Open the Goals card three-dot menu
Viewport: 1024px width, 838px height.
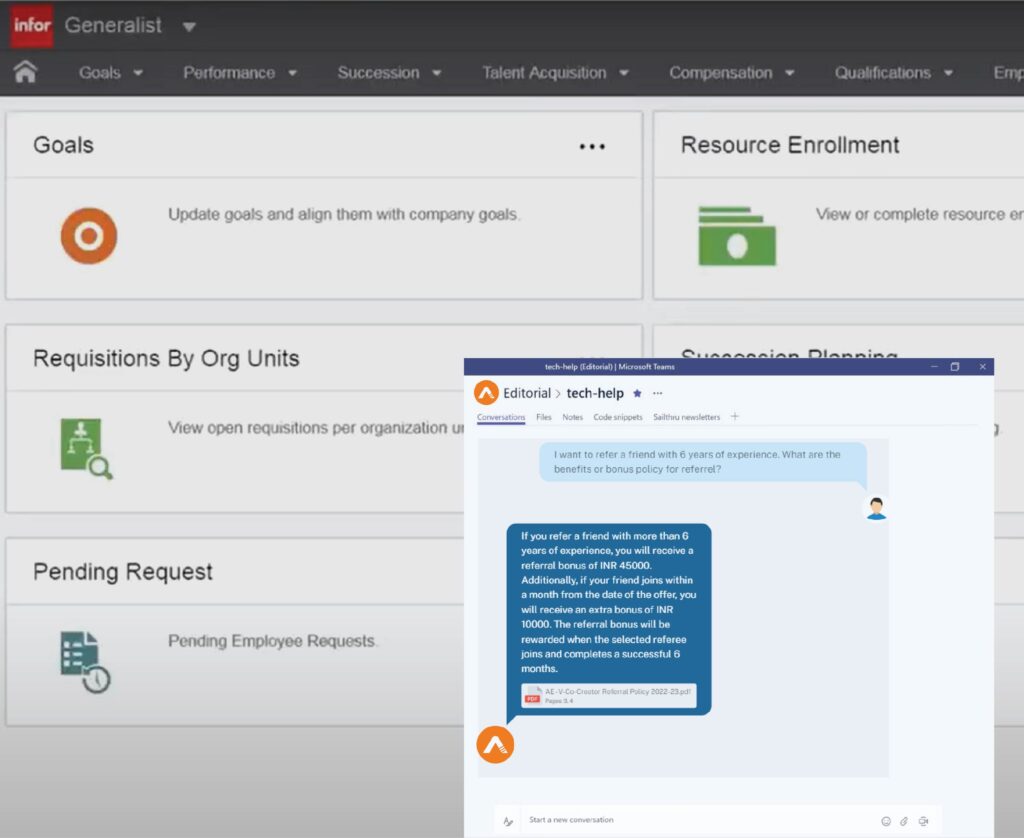click(592, 146)
